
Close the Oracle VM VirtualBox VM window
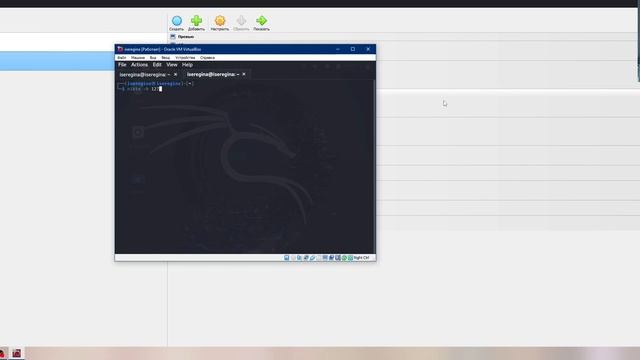pos(368,49)
